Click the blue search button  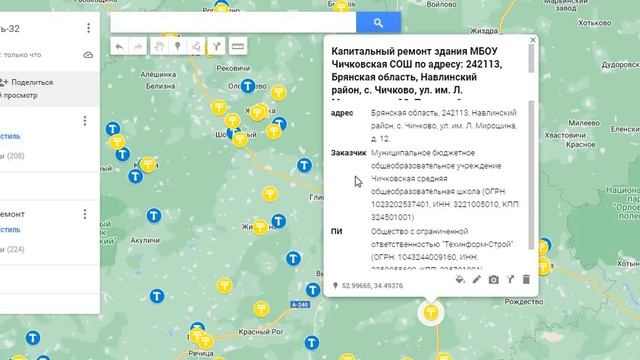pyautogui.click(x=378, y=22)
